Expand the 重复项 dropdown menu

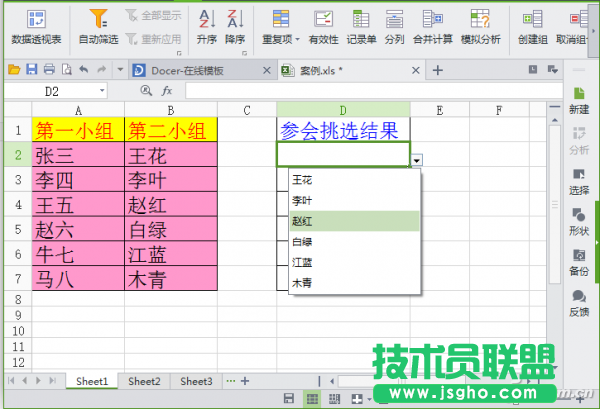click(x=281, y=40)
